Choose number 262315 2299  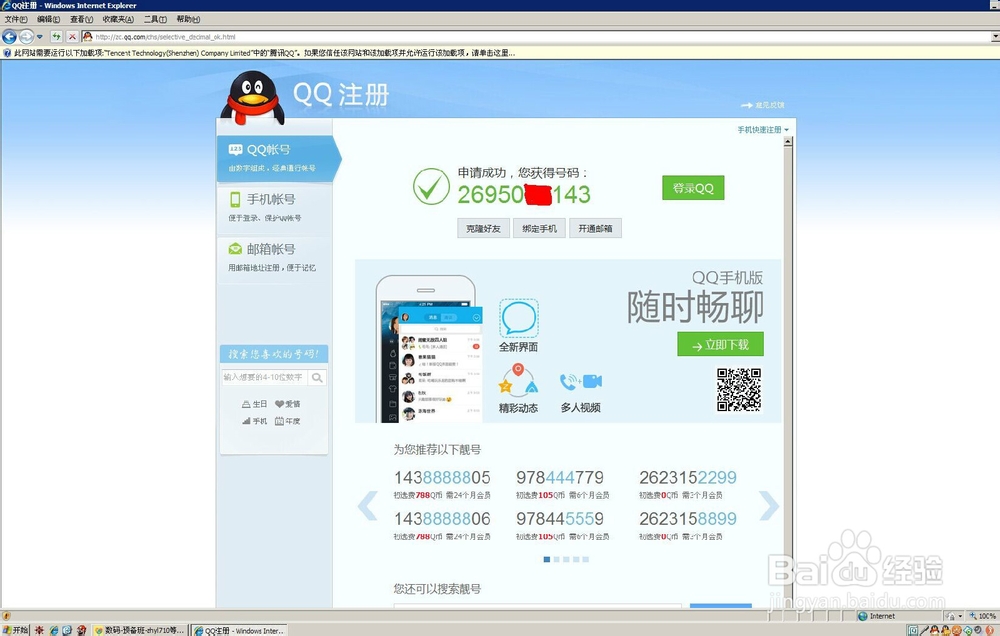pos(688,478)
